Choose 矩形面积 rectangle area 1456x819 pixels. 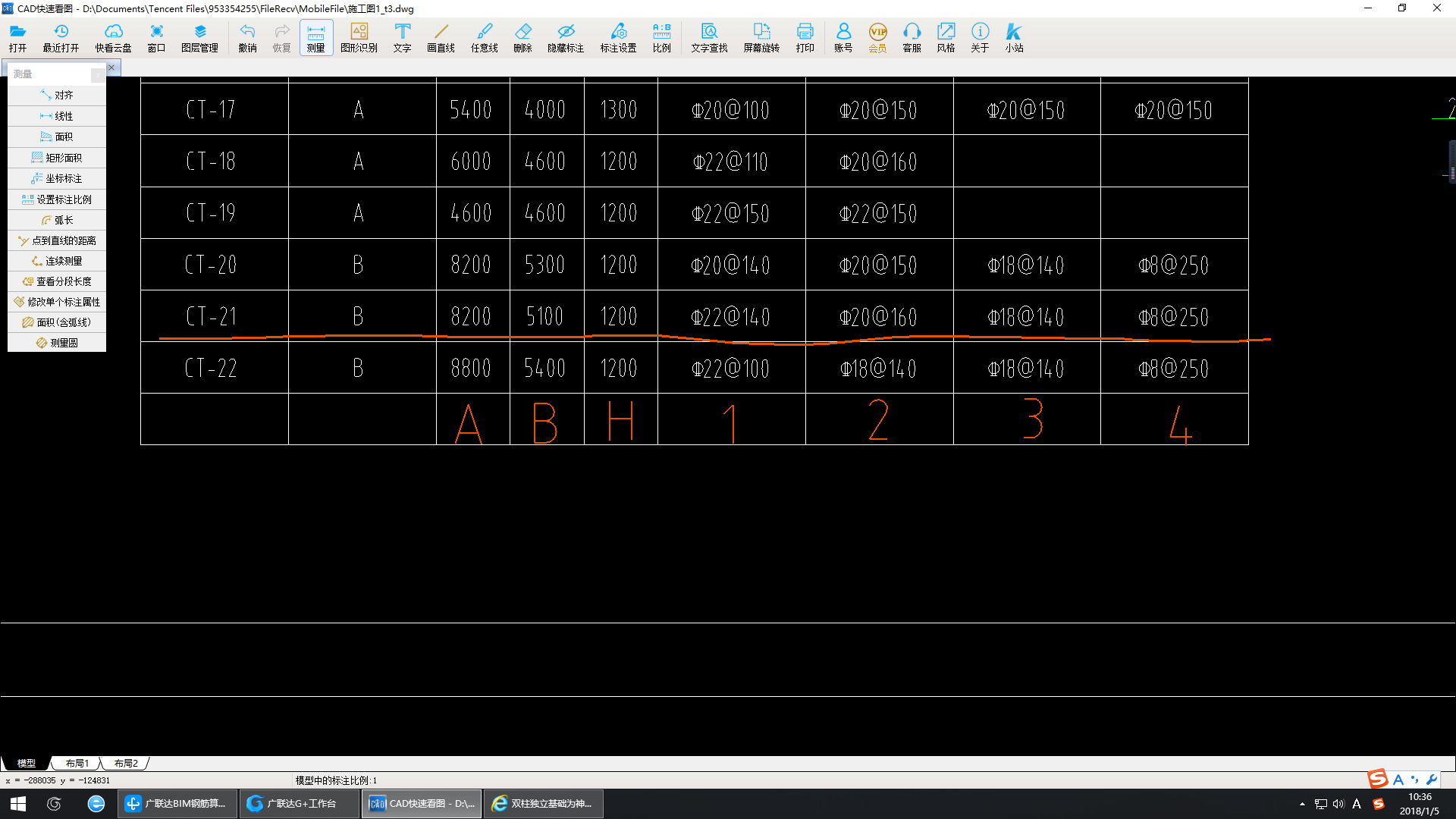57,158
